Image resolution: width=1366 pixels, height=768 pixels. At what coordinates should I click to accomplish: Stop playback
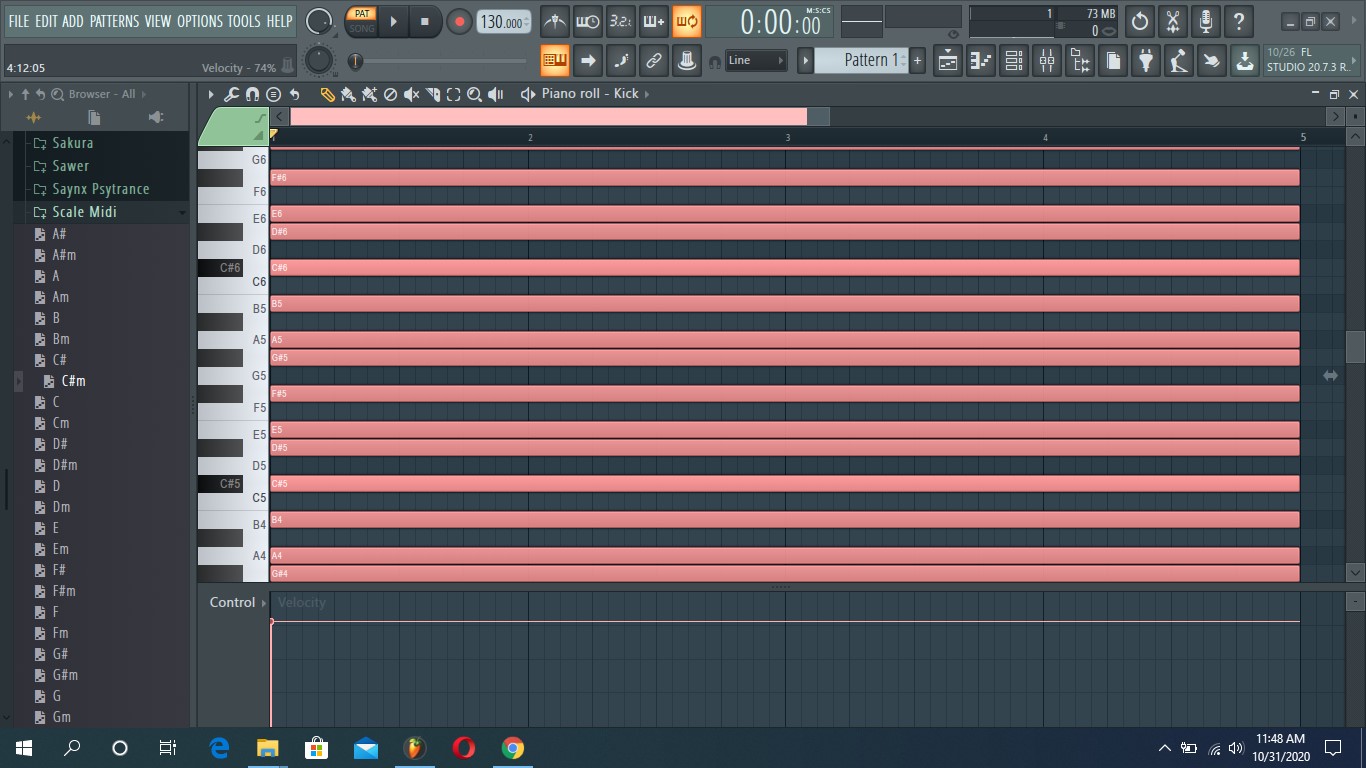(x=425, y=21)
